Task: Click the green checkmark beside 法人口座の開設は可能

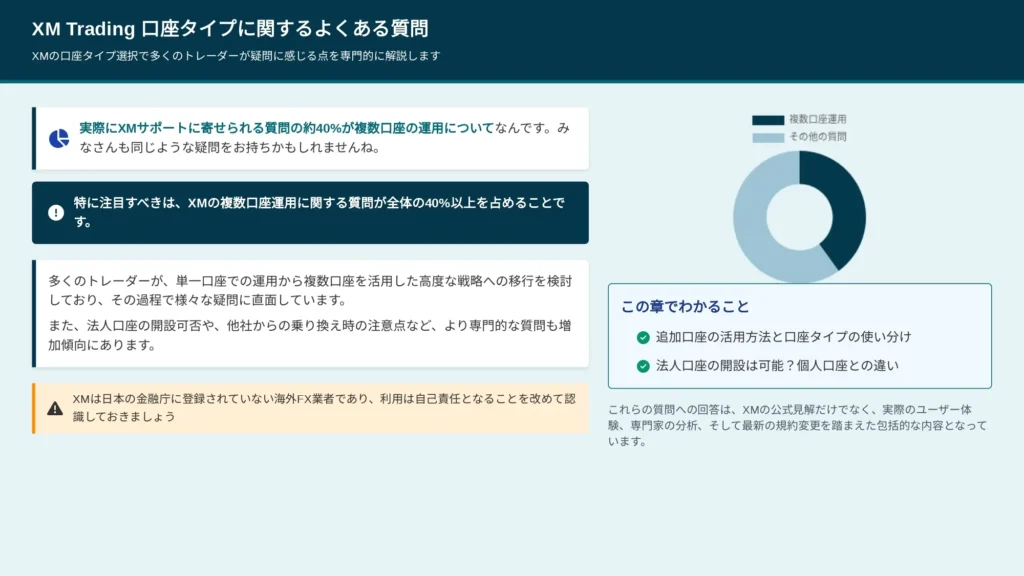Action: (x=643, y=366)
